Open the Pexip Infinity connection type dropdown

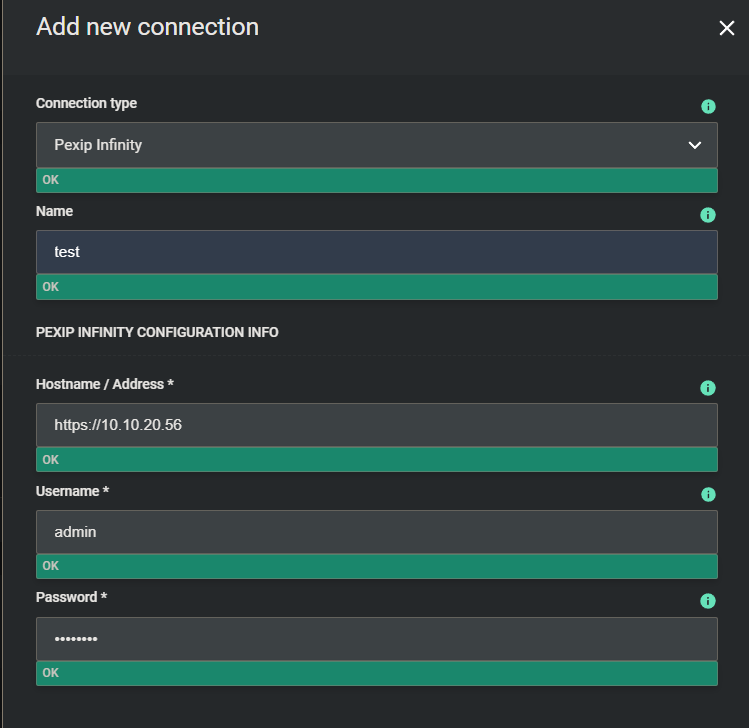[x=376, y=145]
